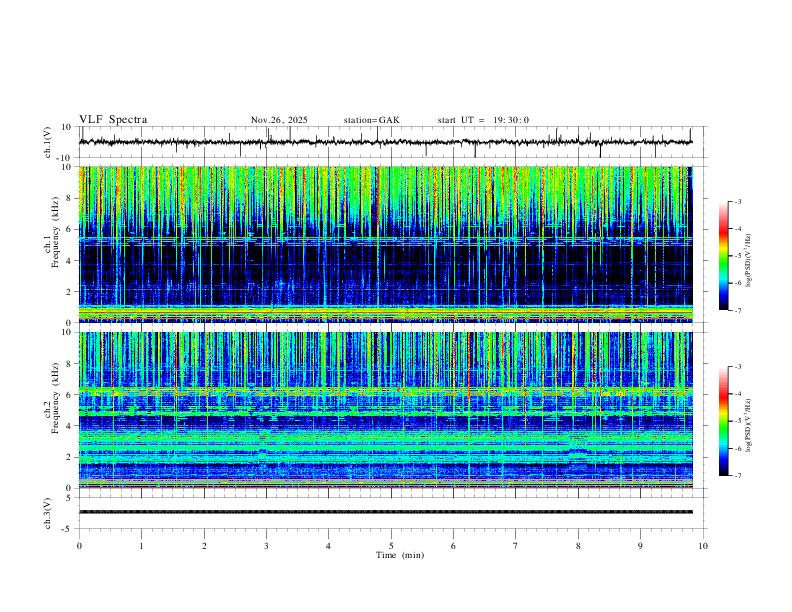Screen dimensions: 792x612
Task: Select the "start UT = 19:30:0" text
Action: pos(483,120)
